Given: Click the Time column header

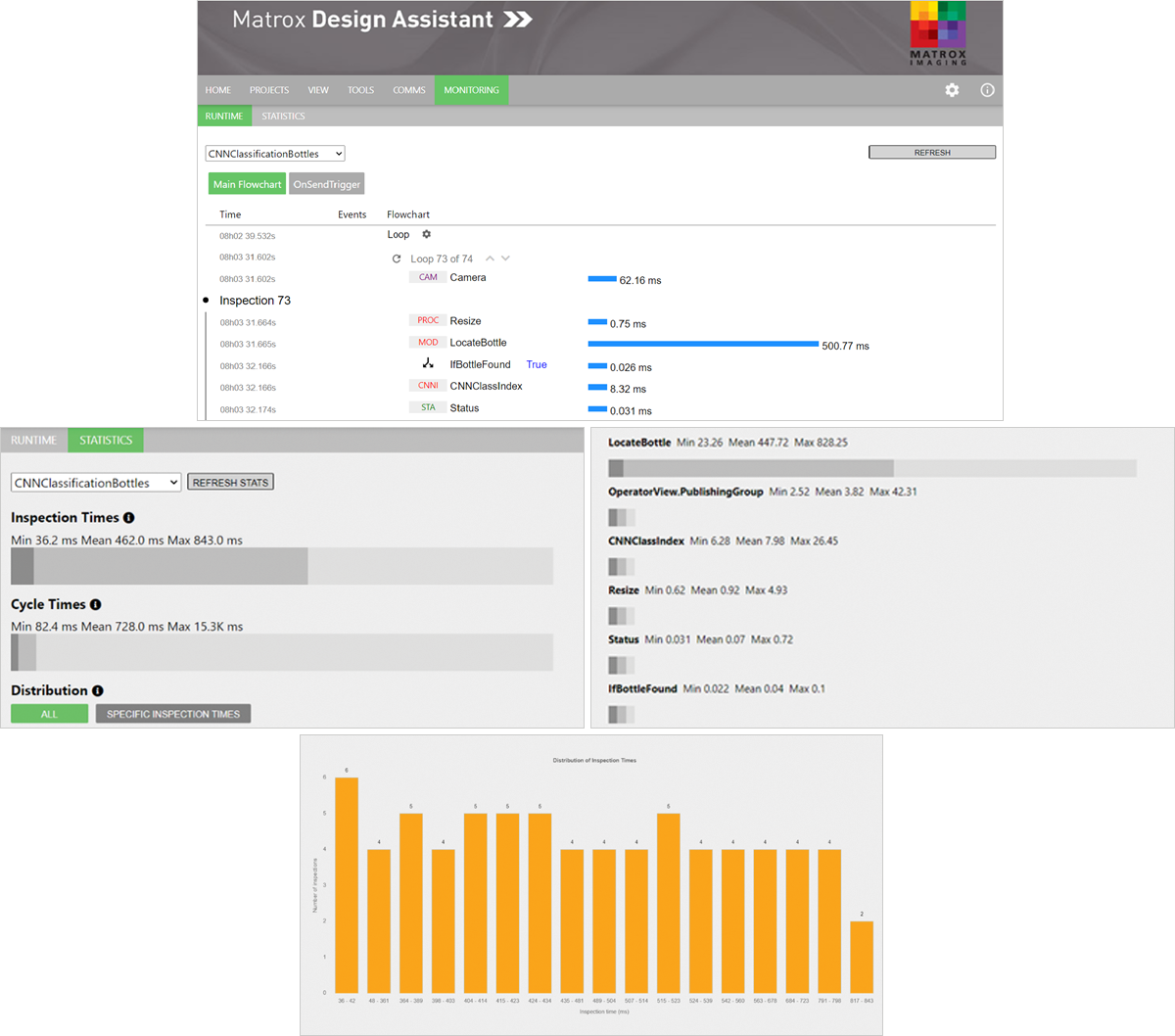Looking at the screenshot, I should [230, 214].
